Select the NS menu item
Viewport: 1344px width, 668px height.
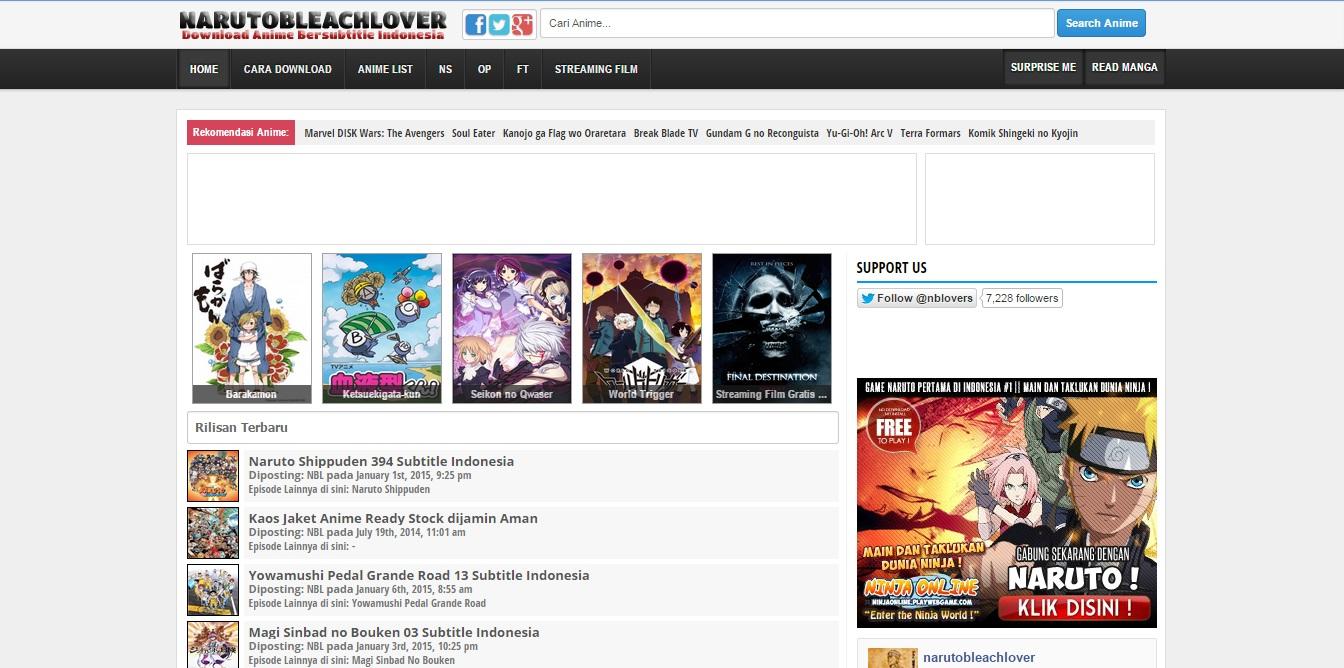pos(445,69)
